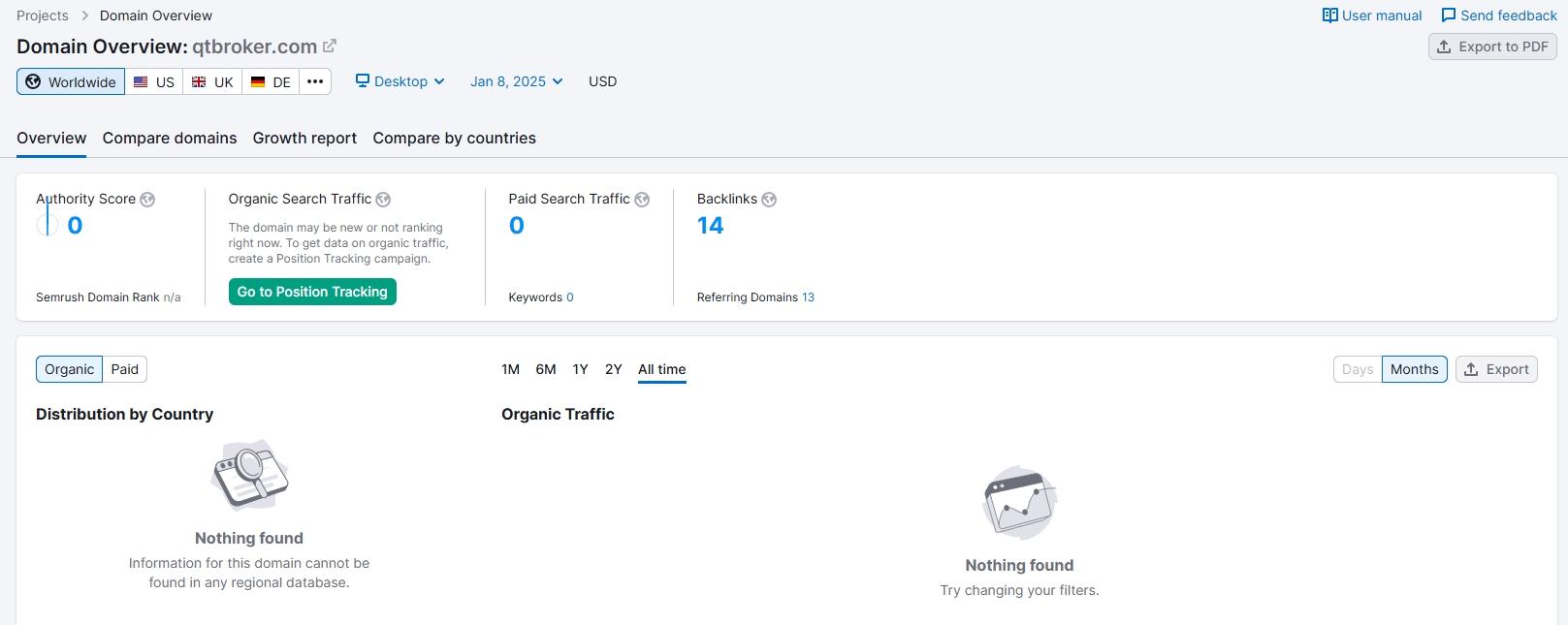The image size is (1568, 625).
Task: Open the Compare by countries tab
Action: [455, 139]
